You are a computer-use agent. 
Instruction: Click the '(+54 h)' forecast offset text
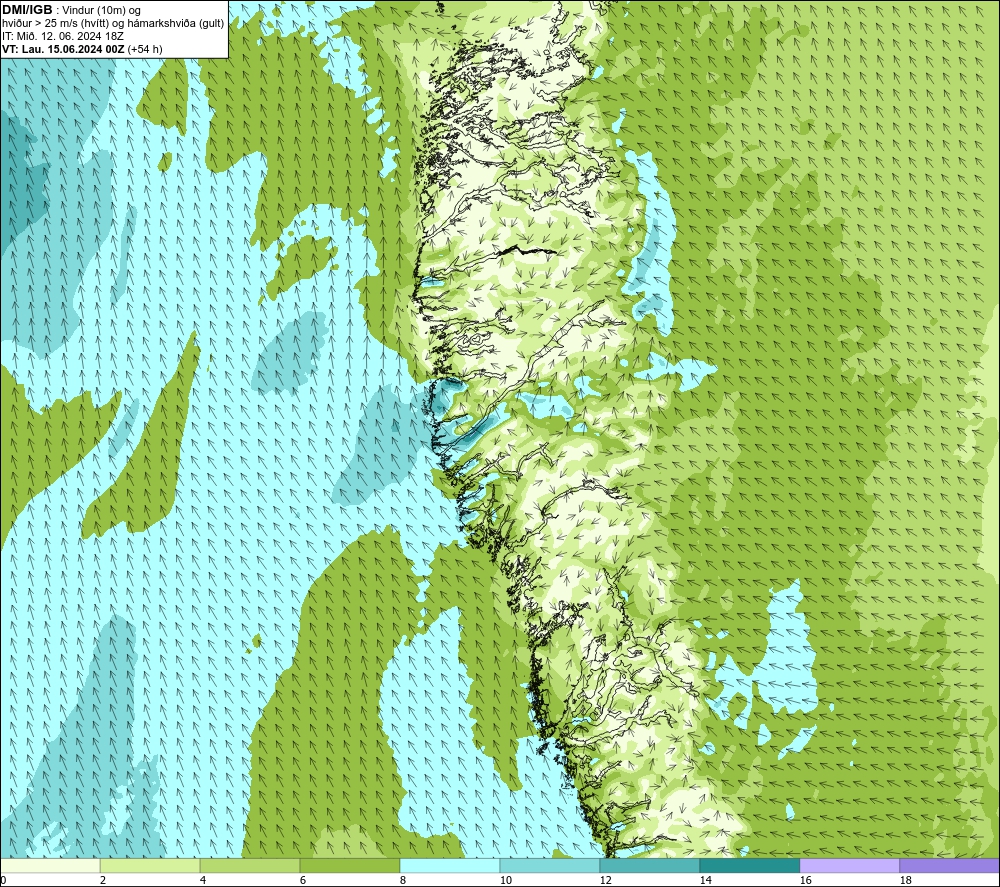click(x=145, y=49)
